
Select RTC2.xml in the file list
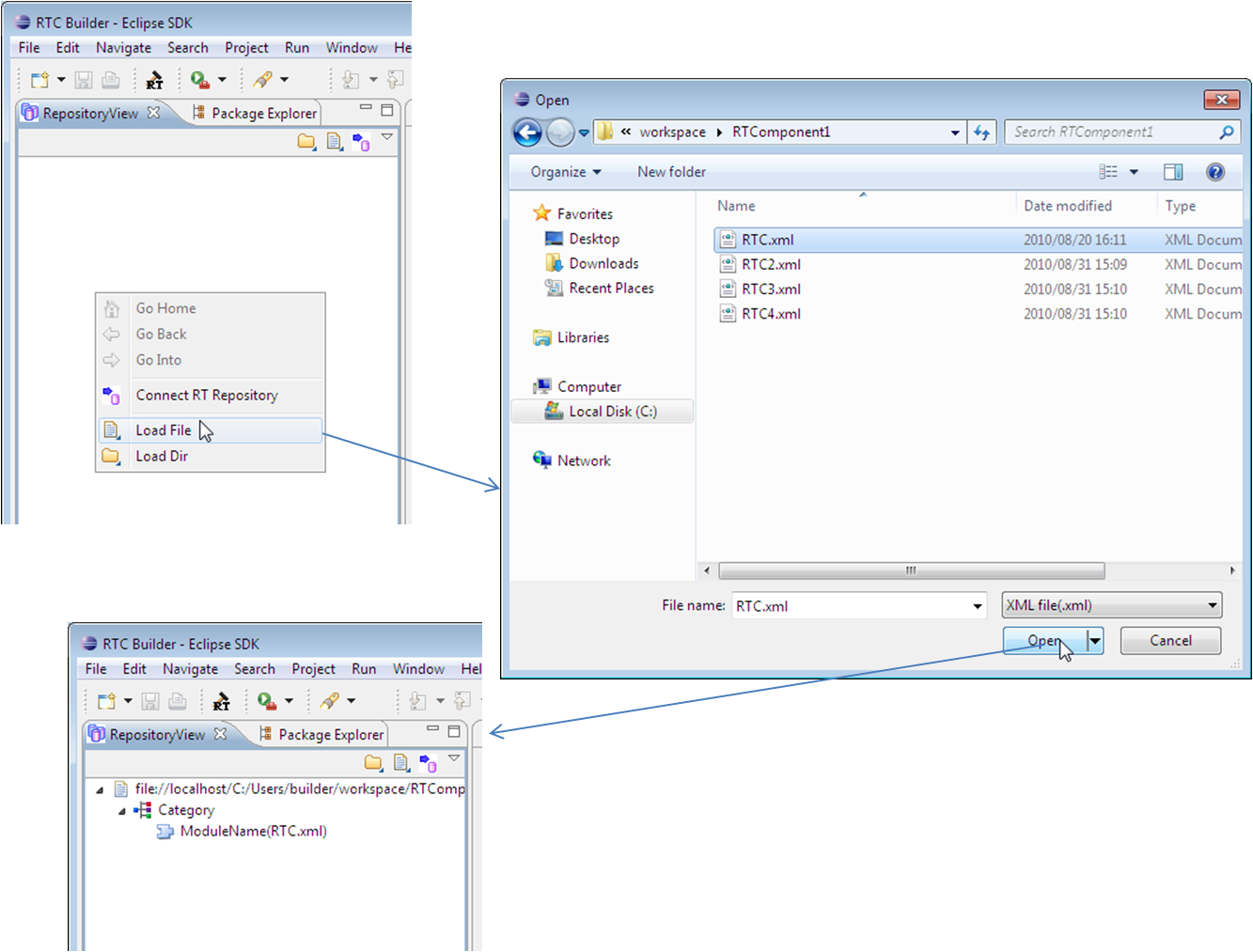pos(771,264)
